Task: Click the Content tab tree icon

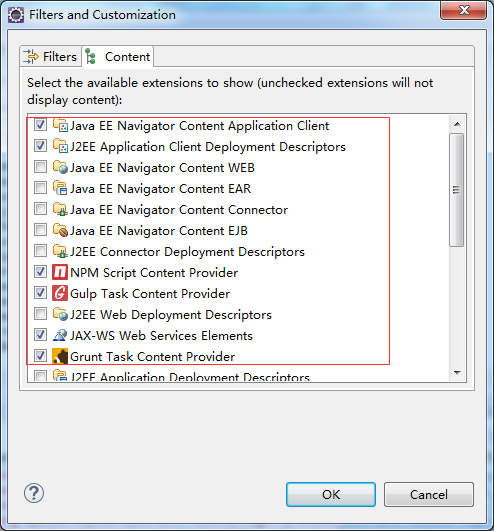Action: coord(91,57)
